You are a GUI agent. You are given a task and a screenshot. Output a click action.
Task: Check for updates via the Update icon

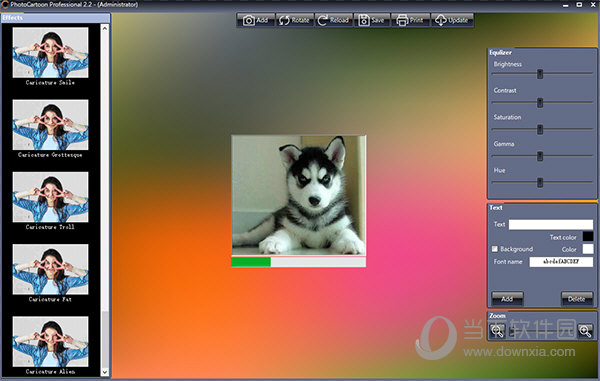coord(452,20)
